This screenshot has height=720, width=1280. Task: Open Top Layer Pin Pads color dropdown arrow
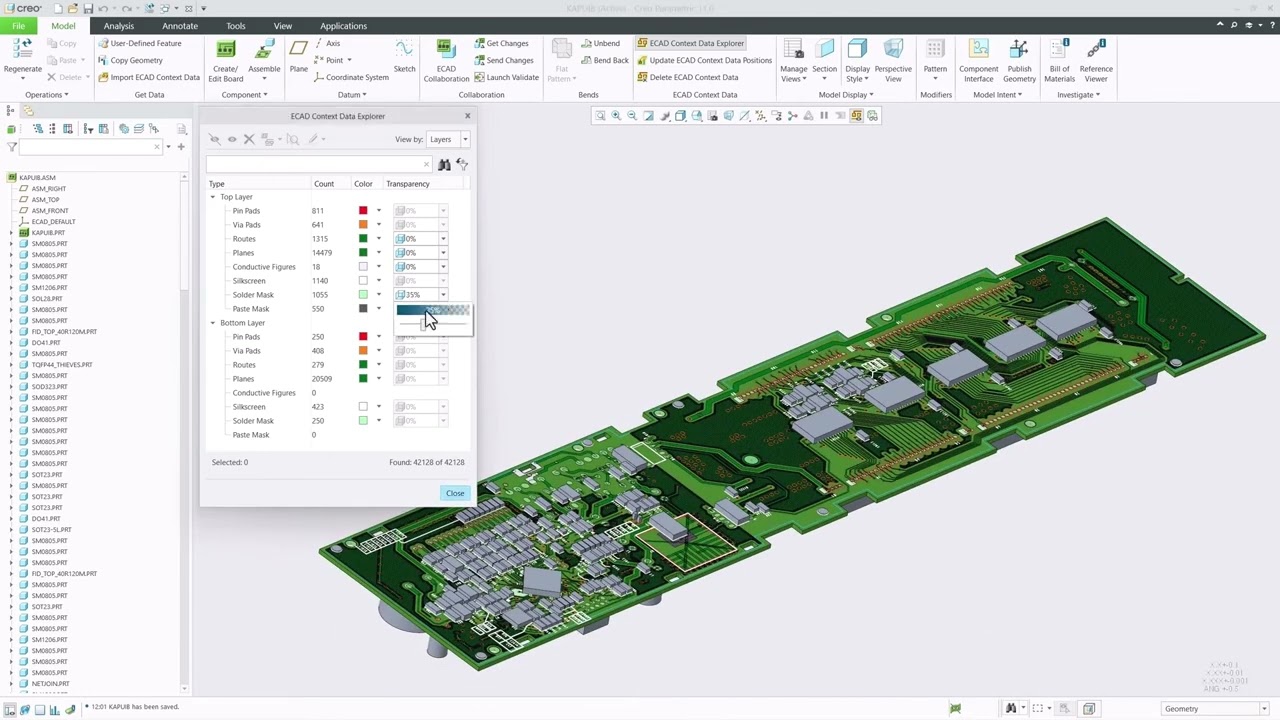[378, 211]
